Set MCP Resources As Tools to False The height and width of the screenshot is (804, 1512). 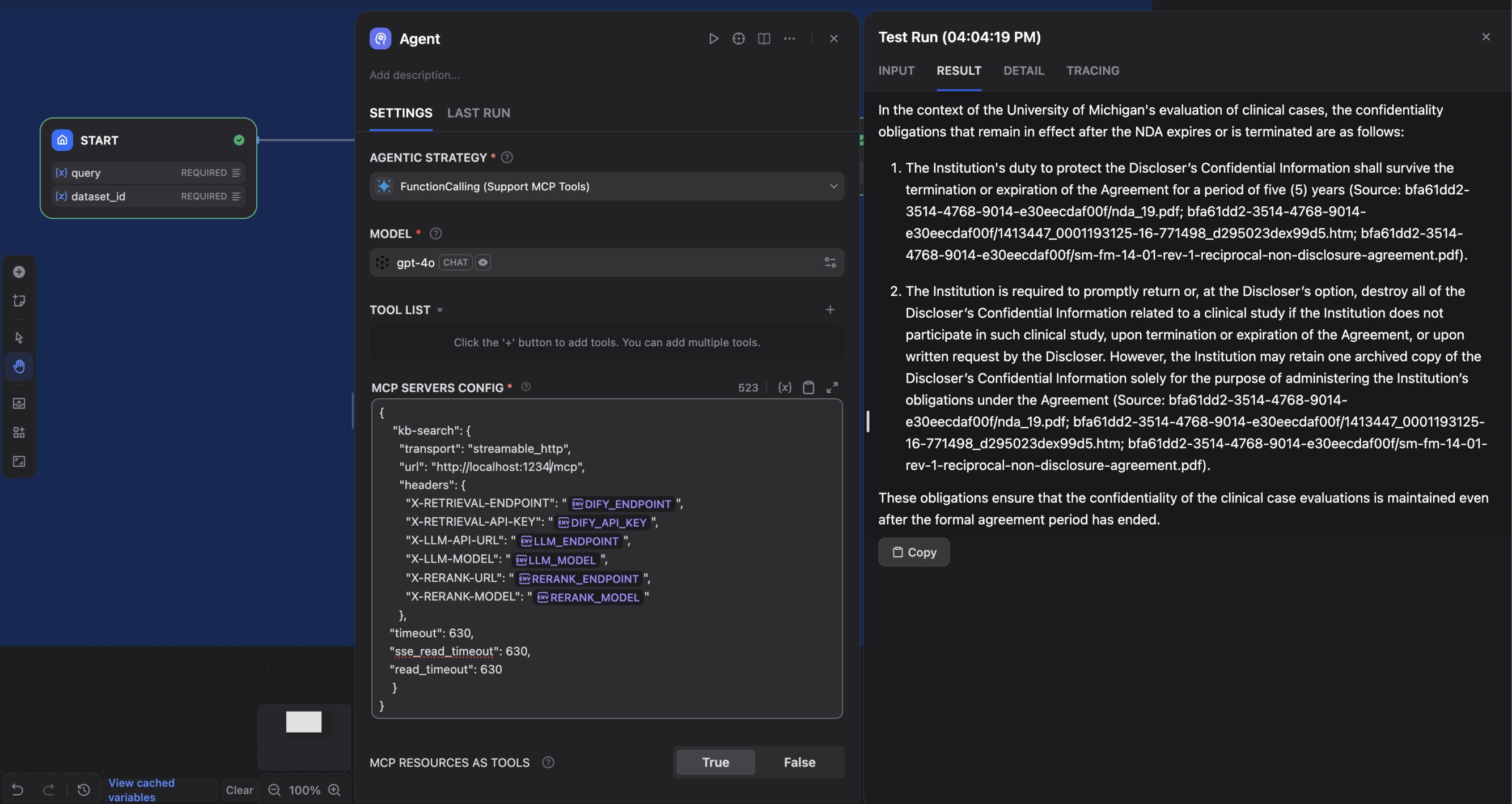point(799,763)
